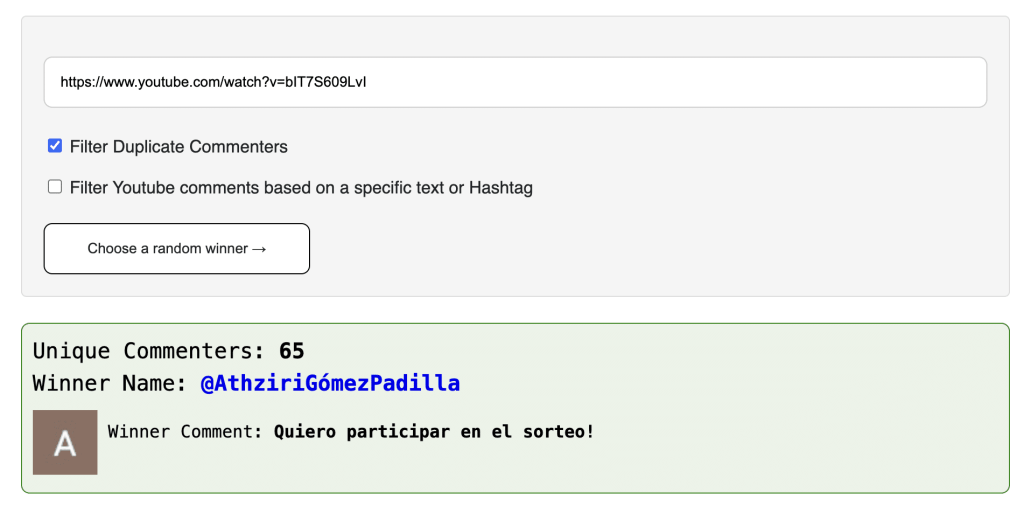
Task: Click the 'Winner Name:' label
Action: point(110,383)
